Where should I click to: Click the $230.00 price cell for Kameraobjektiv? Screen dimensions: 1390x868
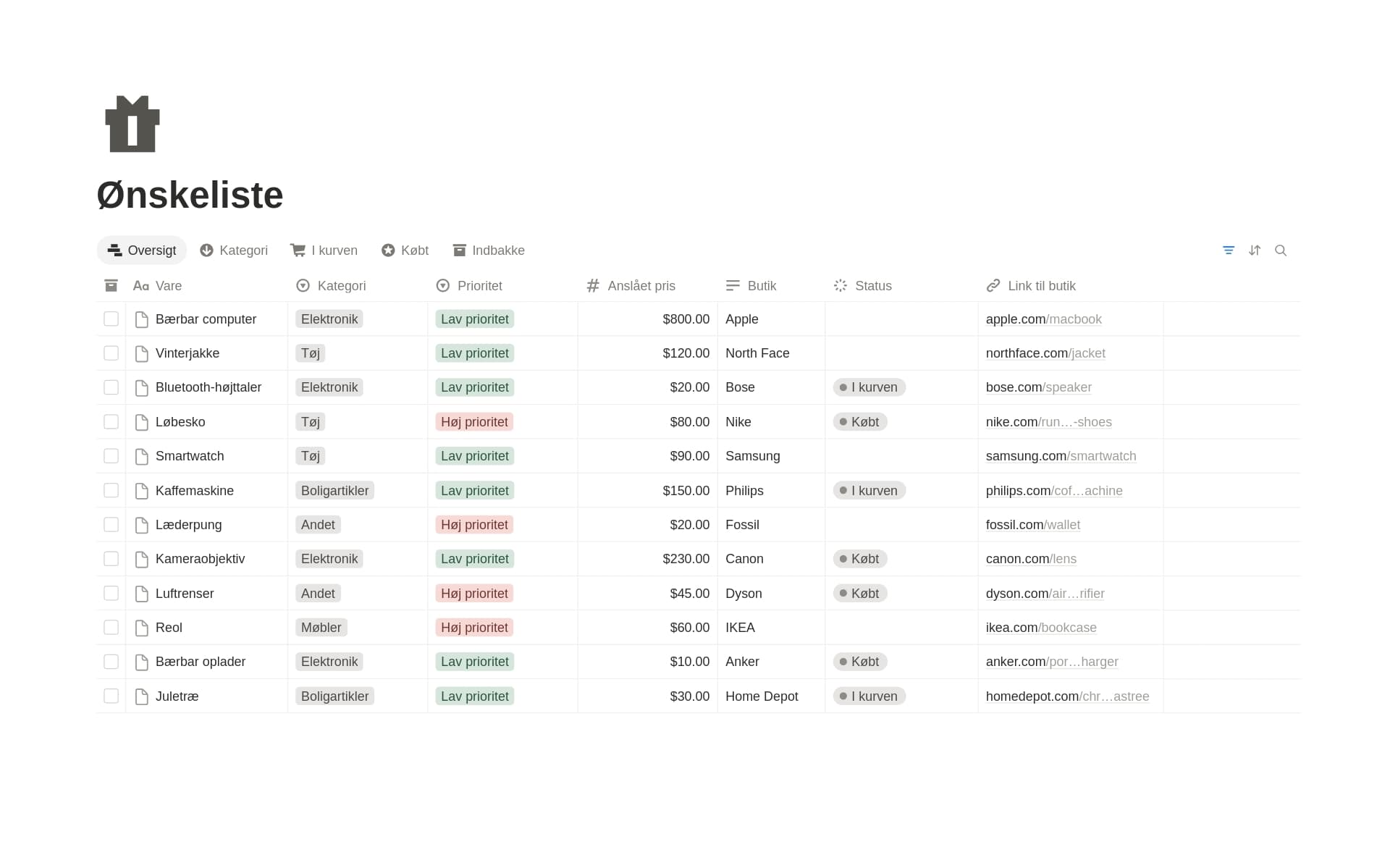647,559
